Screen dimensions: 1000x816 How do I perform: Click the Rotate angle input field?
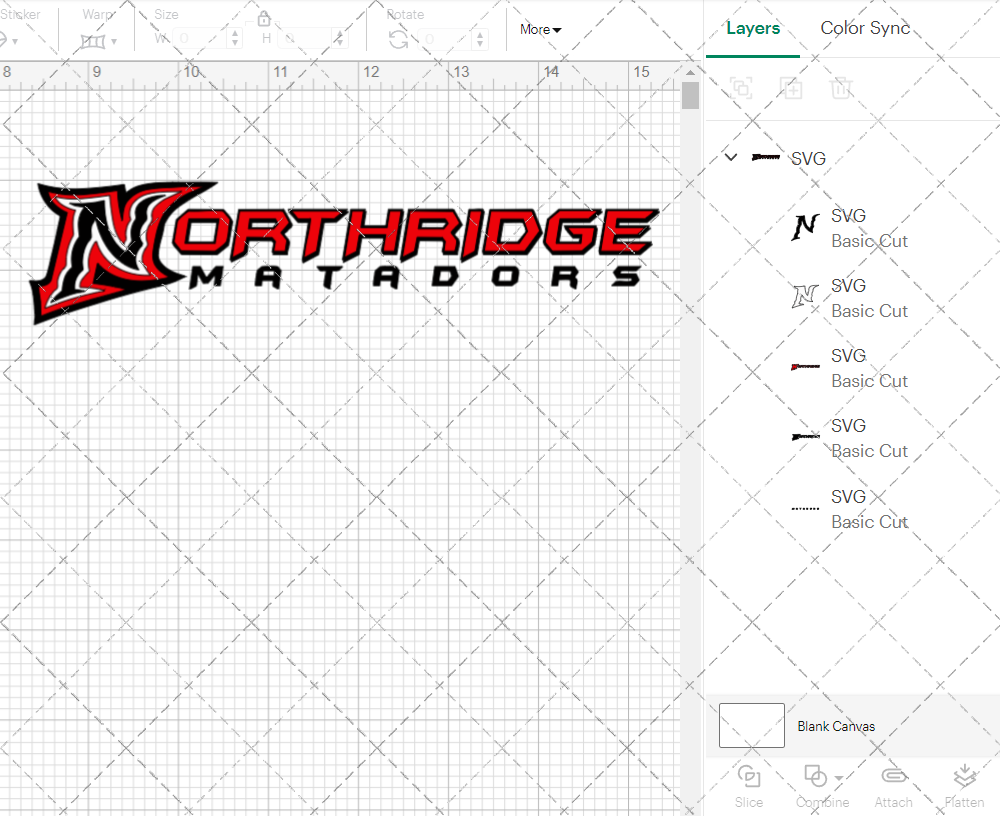point(446,39)
